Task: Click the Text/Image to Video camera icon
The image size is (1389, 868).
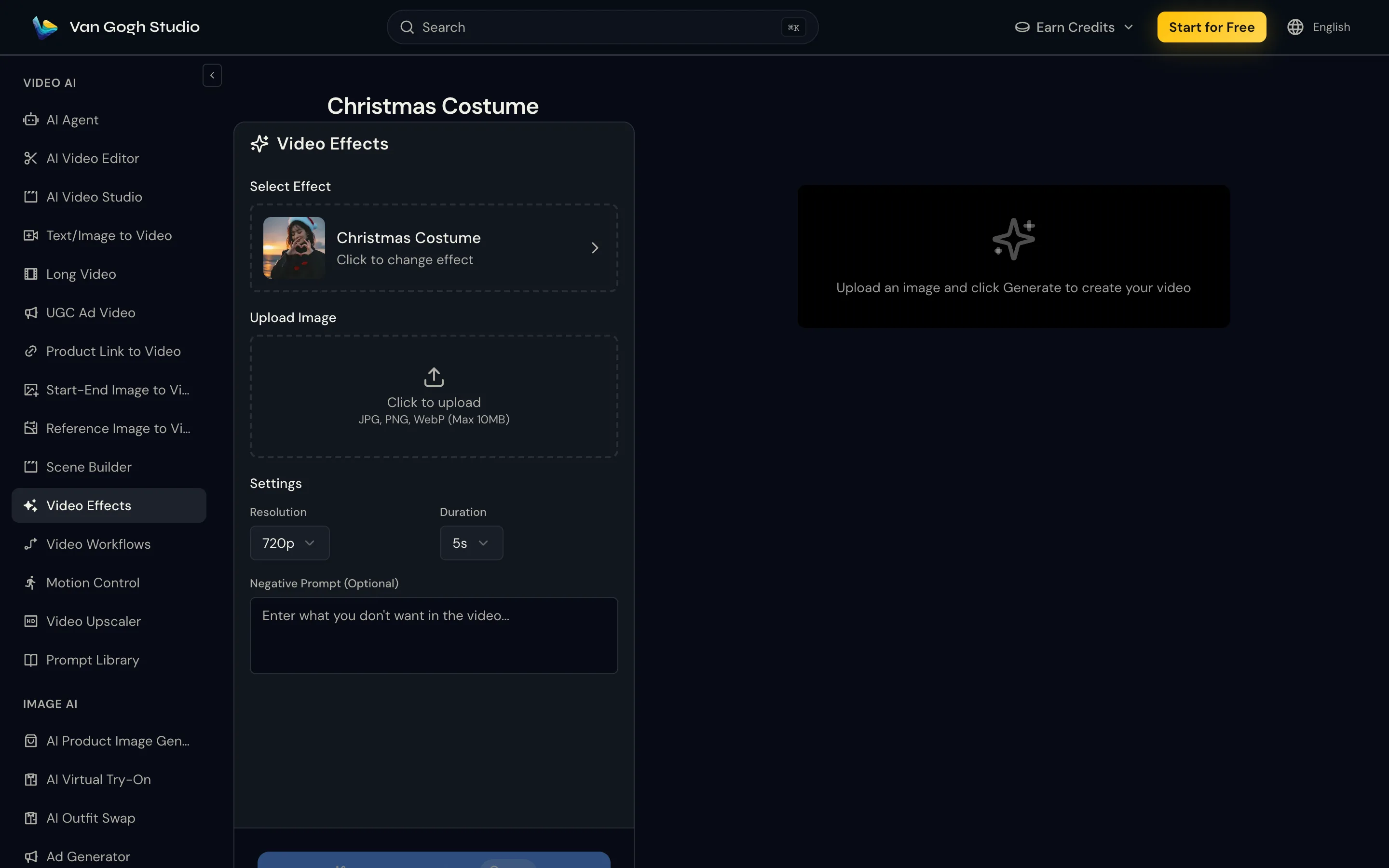Action: (30, 235)
